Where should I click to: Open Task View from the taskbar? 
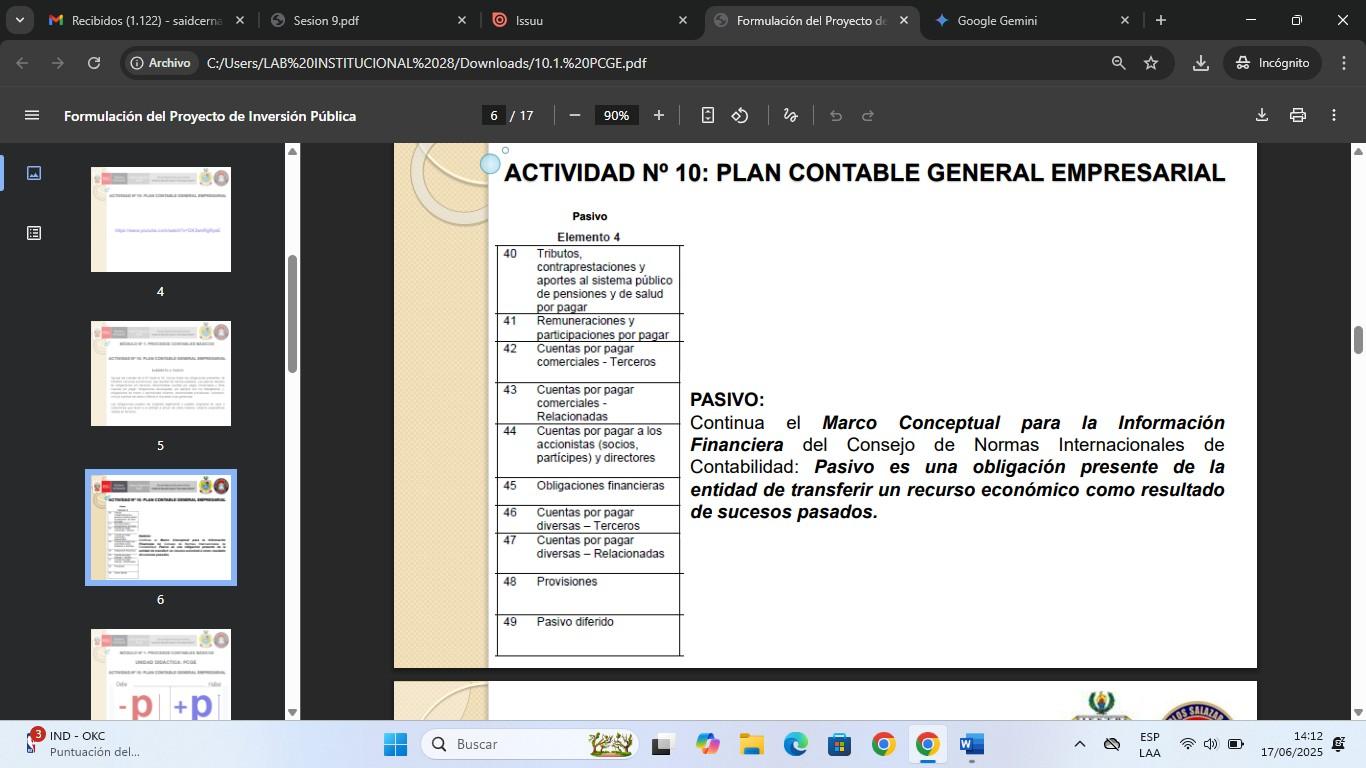pyautogui.click(x=662, y=744)
